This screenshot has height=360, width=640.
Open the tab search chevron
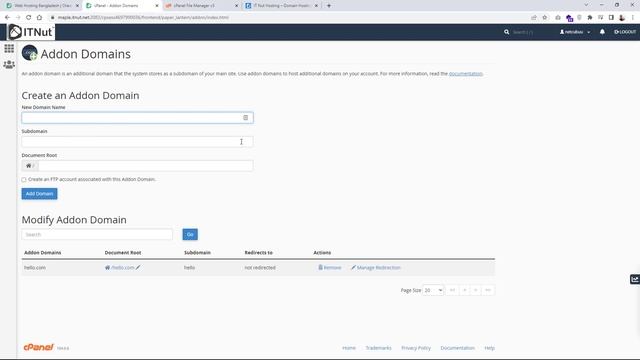coord(587,5)
